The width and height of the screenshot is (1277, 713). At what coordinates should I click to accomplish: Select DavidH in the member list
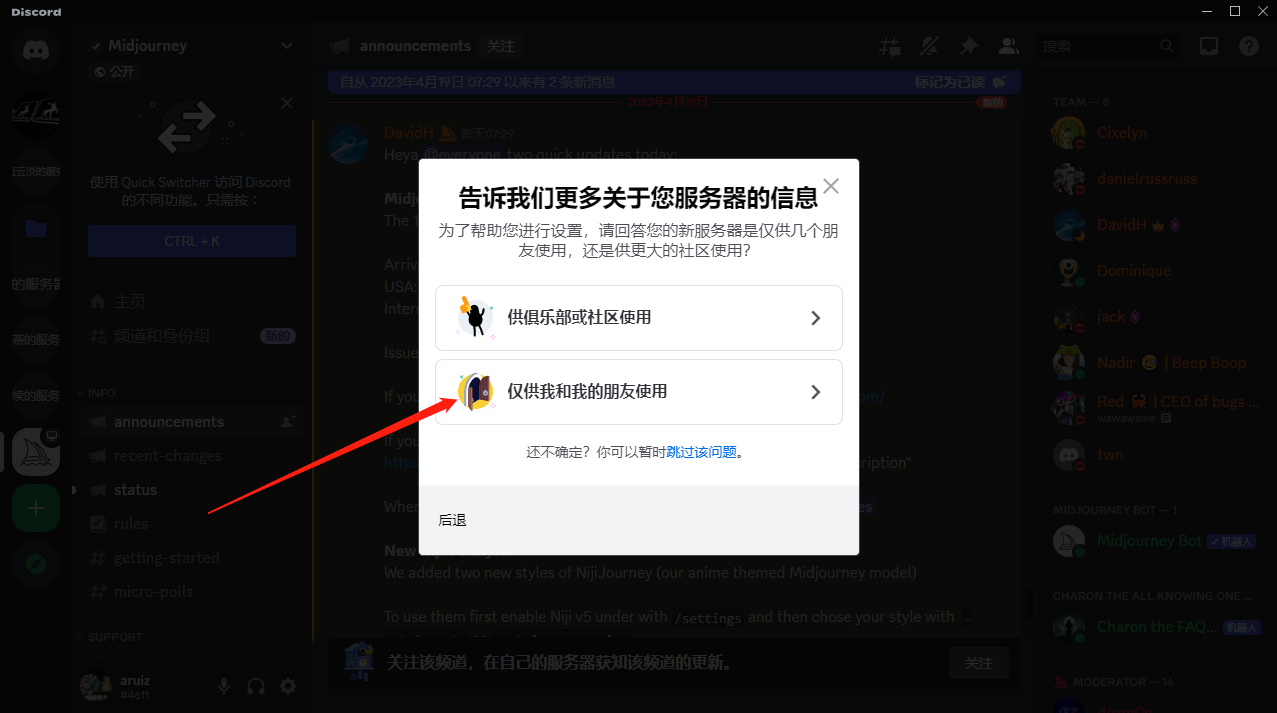[x=1157, y=225]
